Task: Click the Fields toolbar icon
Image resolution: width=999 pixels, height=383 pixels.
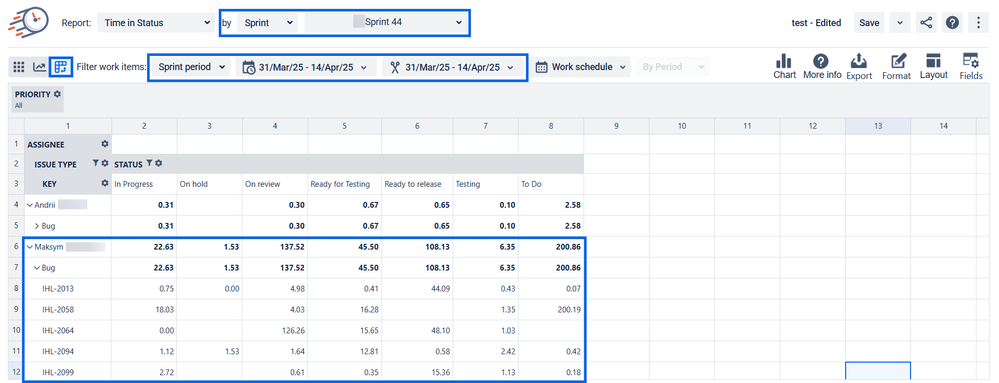Action: 971,67
